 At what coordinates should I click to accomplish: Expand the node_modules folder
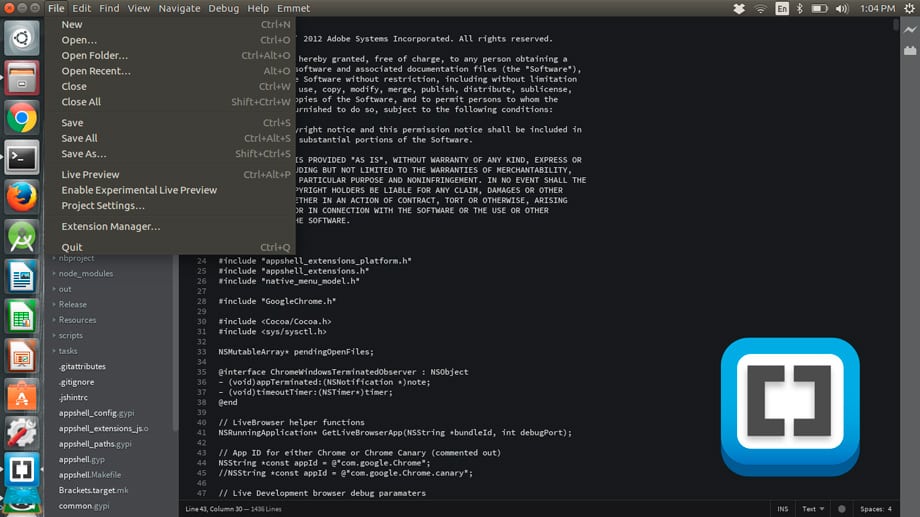[x=86, y=273]
